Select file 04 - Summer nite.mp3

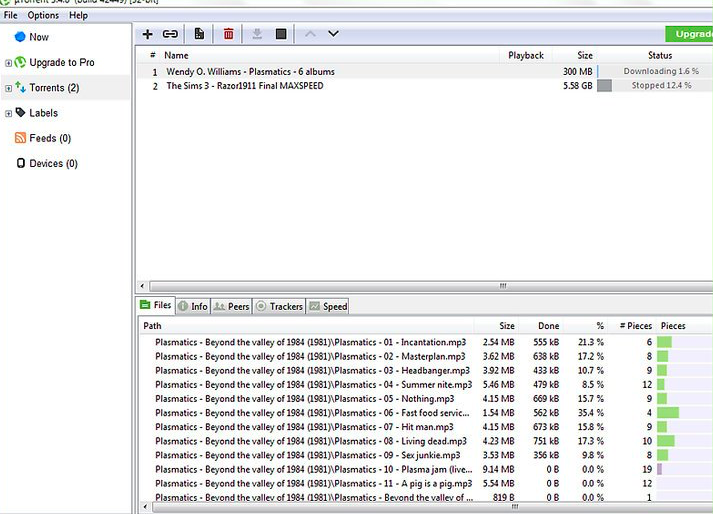tap(313, 385)
